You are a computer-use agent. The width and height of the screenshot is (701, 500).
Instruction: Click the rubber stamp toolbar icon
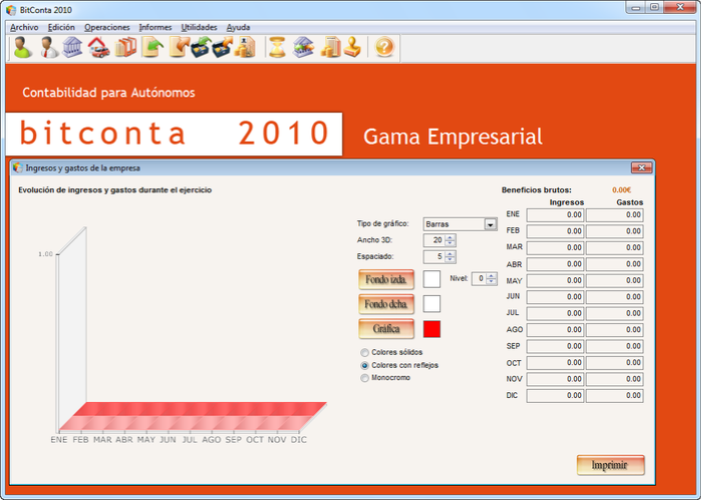click(353, 47)
